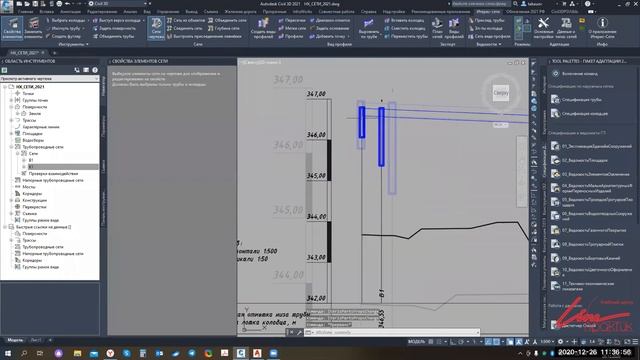This screenshot has height=360, width=640.
Task: Click the tool palettes settings gear button
Action: coord(555,73)
